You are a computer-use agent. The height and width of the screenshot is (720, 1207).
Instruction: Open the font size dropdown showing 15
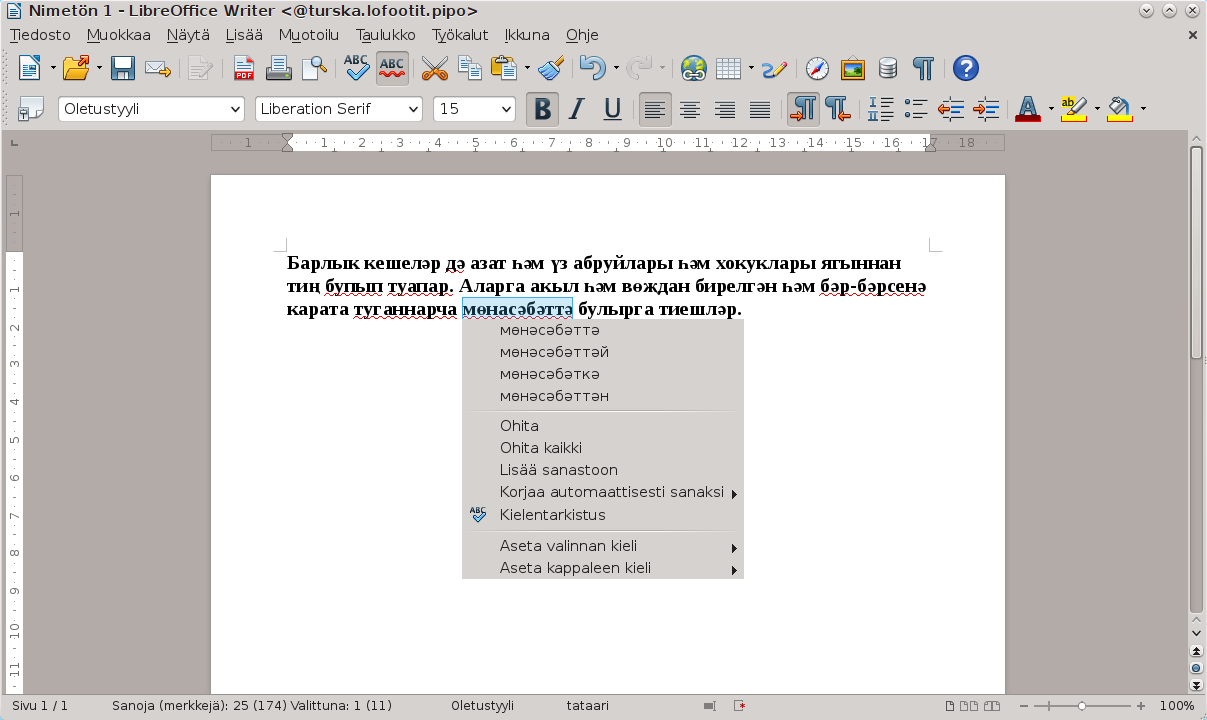click(x=505, y=109)
